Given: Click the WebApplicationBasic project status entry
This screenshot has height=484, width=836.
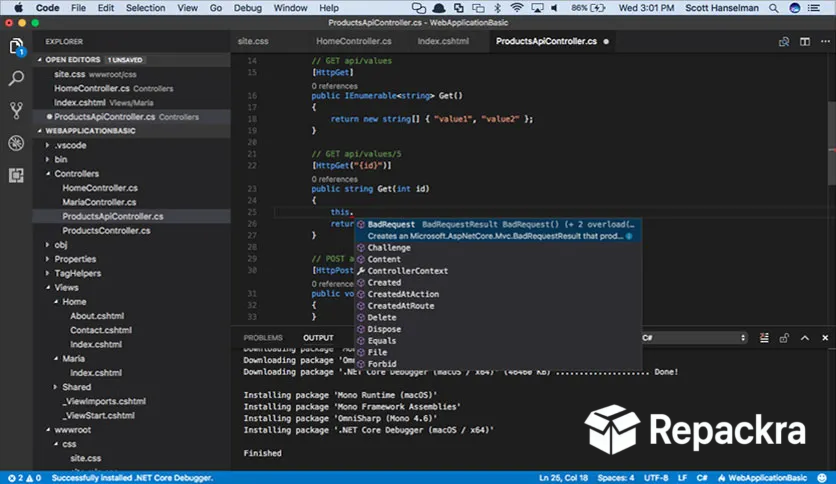Looking at the screenshot, I should point(762,478).
